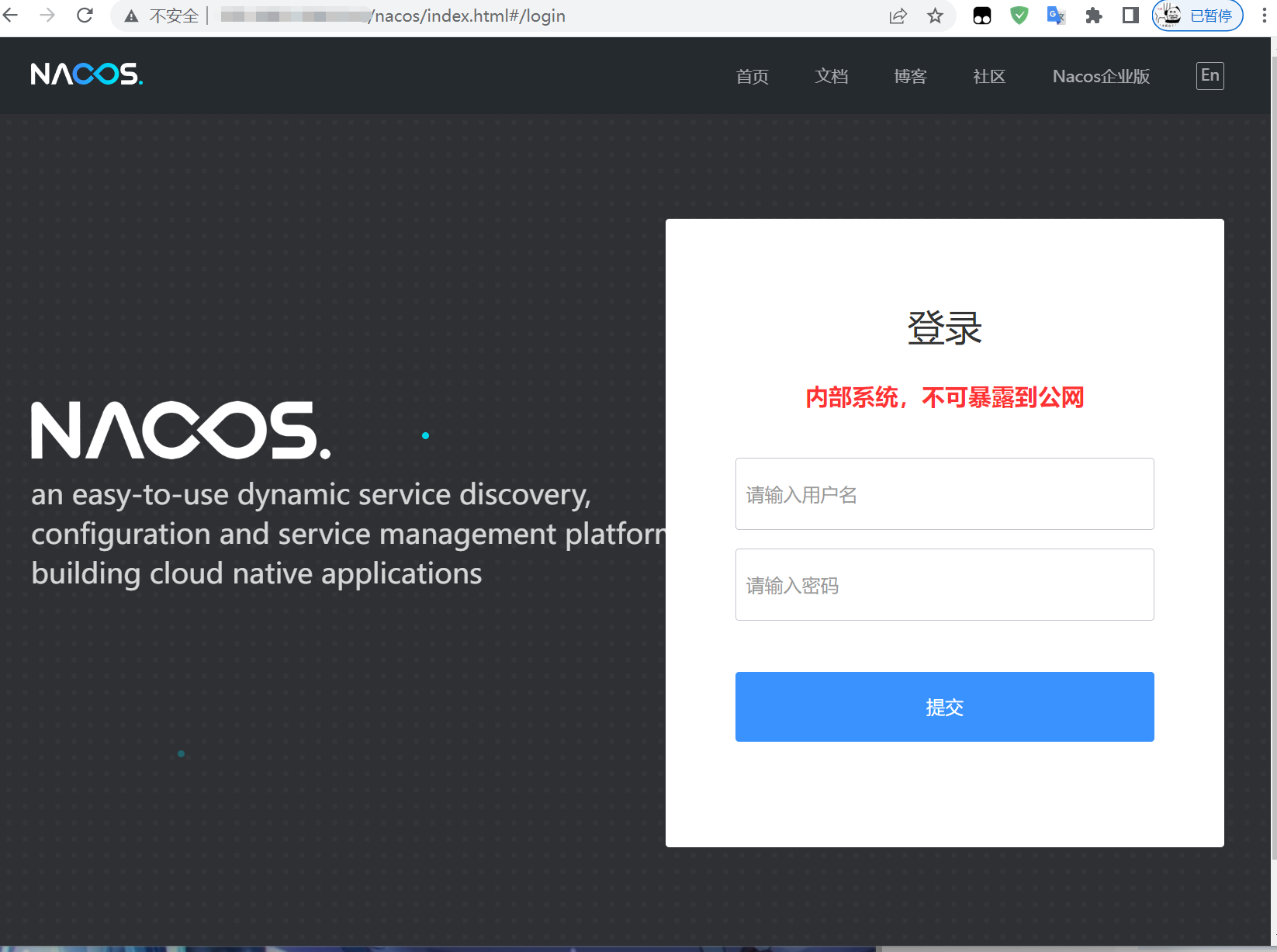Viewport: 1277px width, 952px height.
Task: Open the Google Translate extension icon
Action: (1056, 16)
